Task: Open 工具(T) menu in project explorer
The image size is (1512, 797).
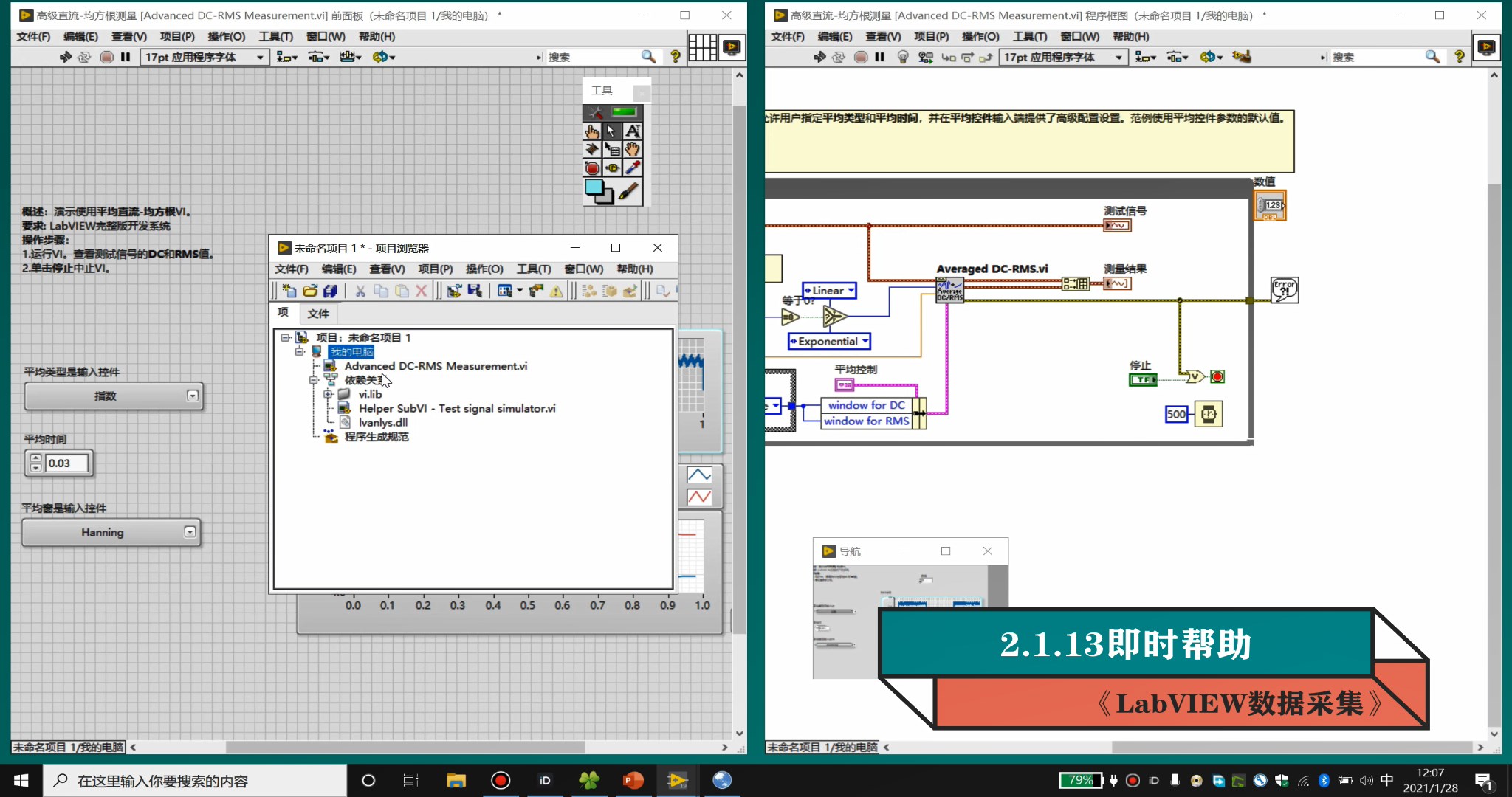Action: (x=533, y=269)
